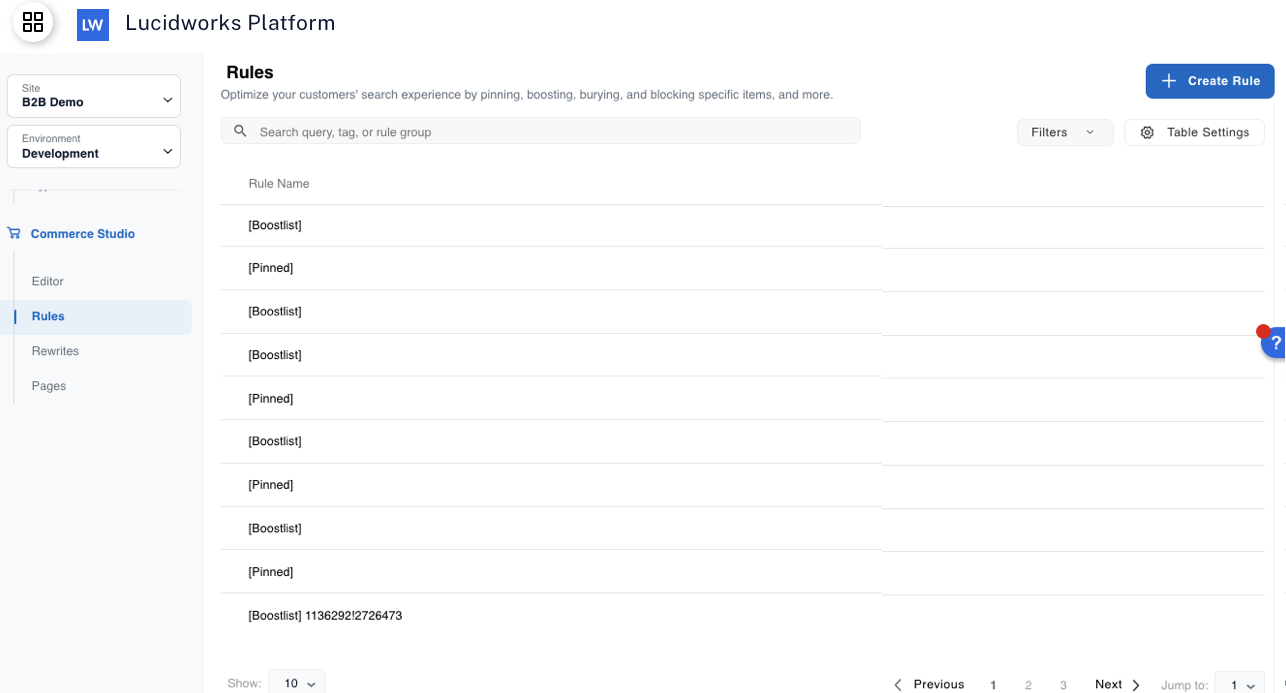
Task: Open the Rewrites menu item
Action: [x=55, y=351]
